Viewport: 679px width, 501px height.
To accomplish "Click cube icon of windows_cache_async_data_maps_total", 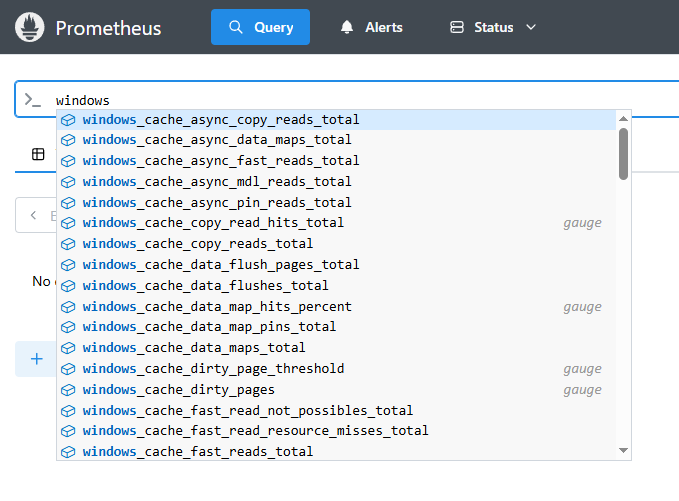I will (68, 140).
